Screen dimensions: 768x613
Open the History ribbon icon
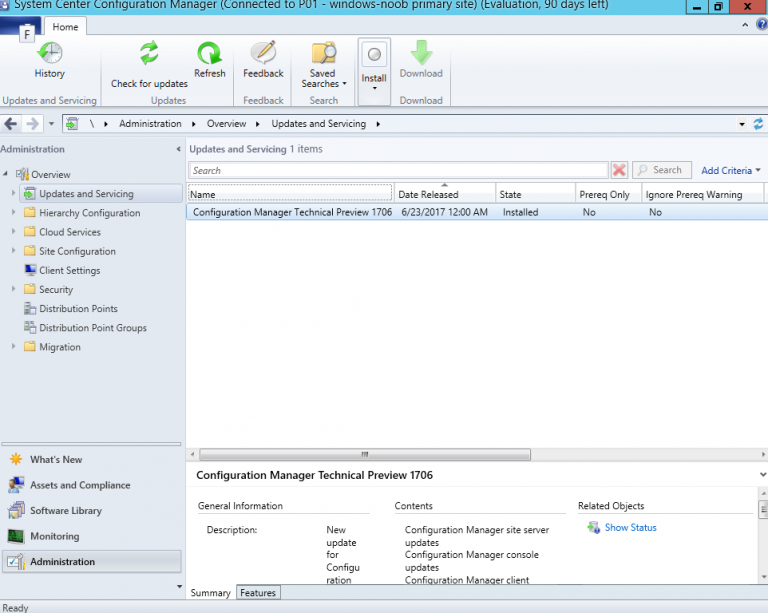pyautogui.click(x=49, y=53)
